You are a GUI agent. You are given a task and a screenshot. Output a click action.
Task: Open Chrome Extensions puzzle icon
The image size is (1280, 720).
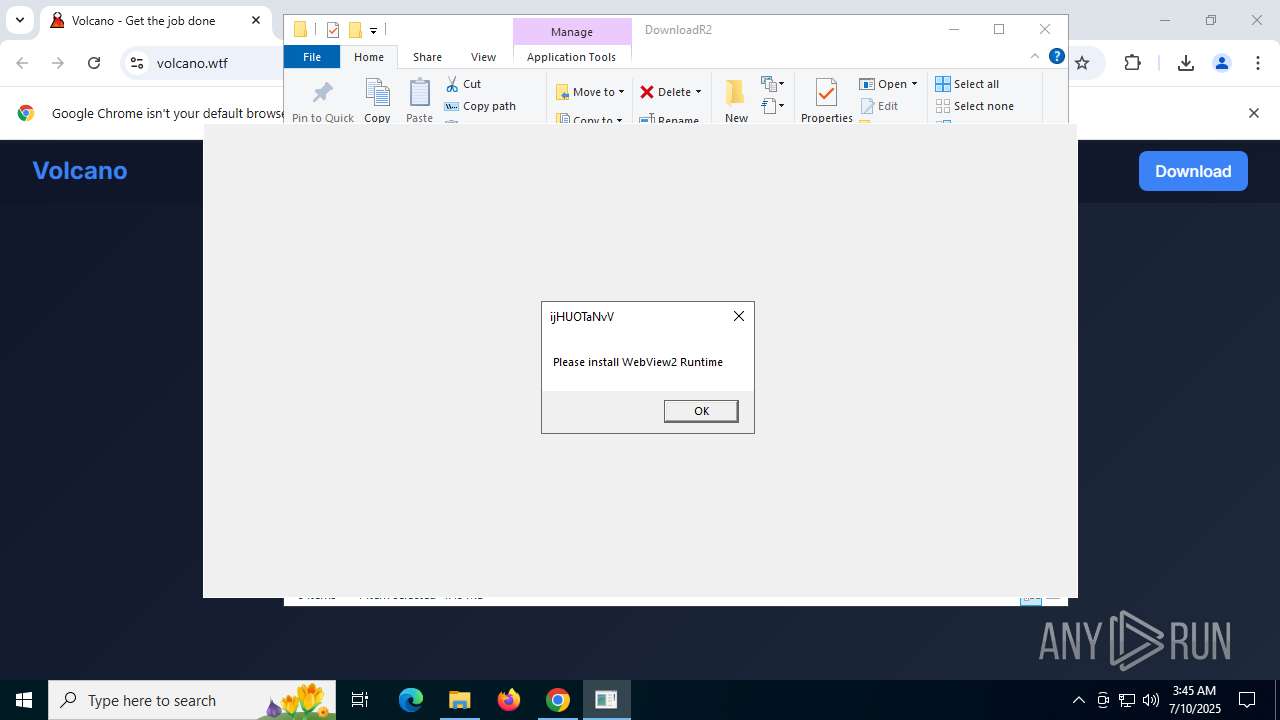click(1132, 63)
